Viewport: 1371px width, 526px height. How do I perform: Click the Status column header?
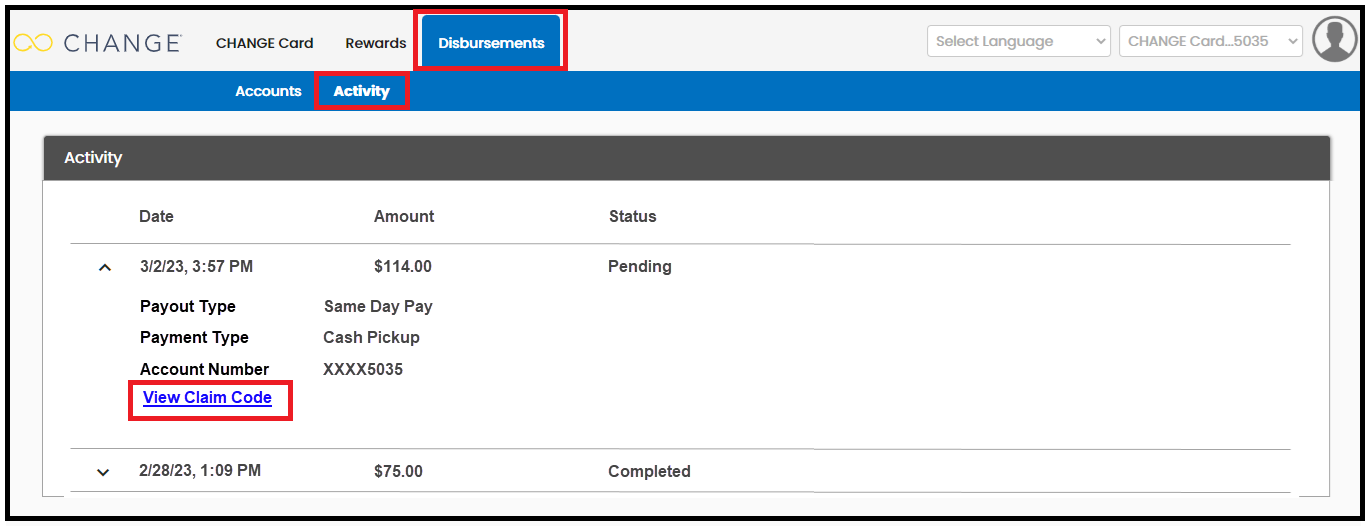(x=633, y=216)
